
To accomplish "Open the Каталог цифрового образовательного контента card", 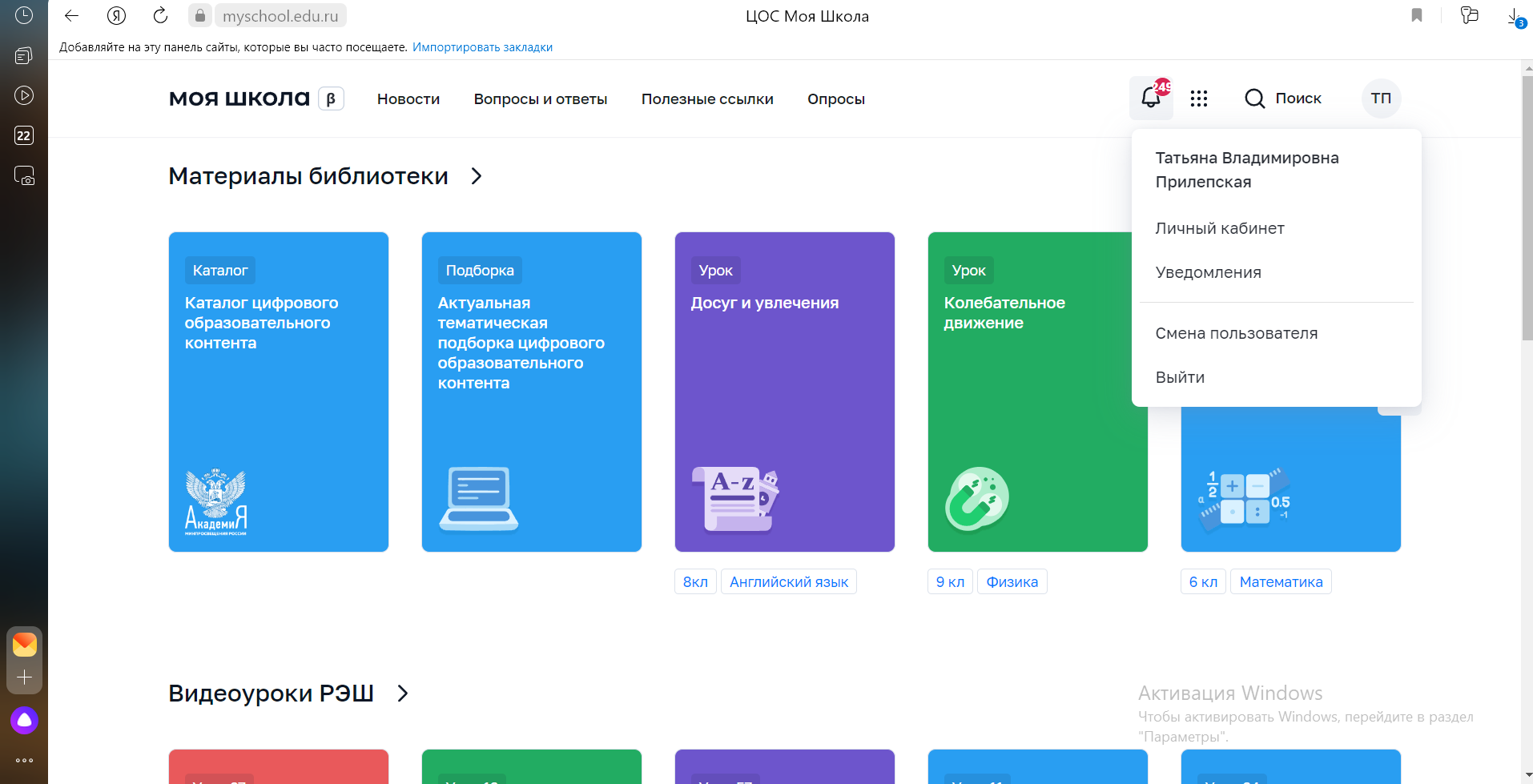I will point(279,392).
